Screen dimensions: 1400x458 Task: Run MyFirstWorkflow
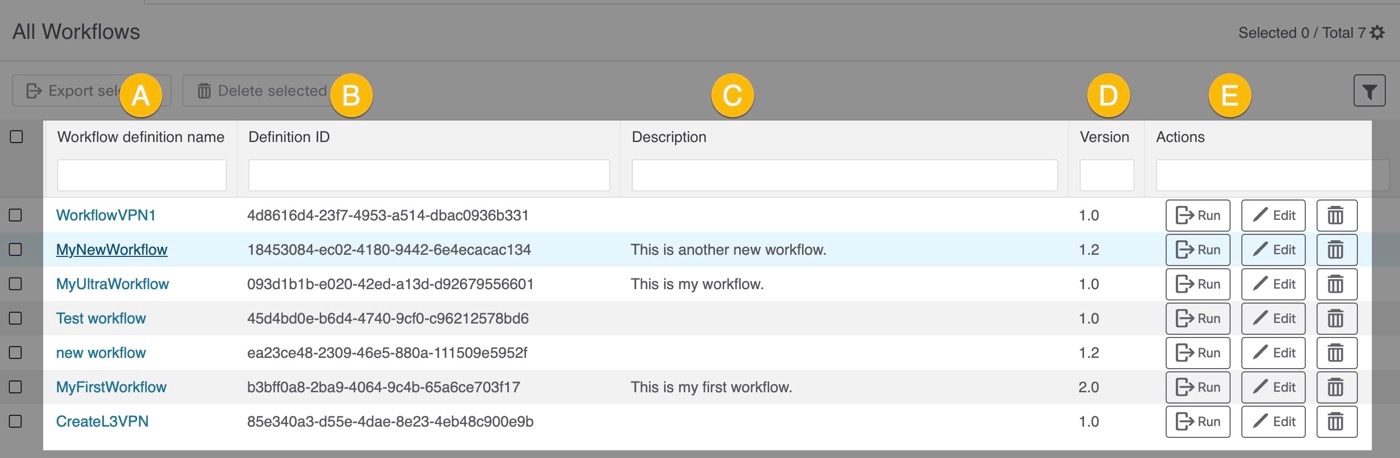[x=1198, y=387]
